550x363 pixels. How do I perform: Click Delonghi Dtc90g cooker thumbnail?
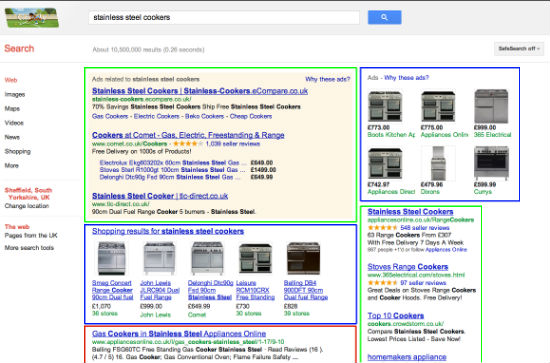207,258
